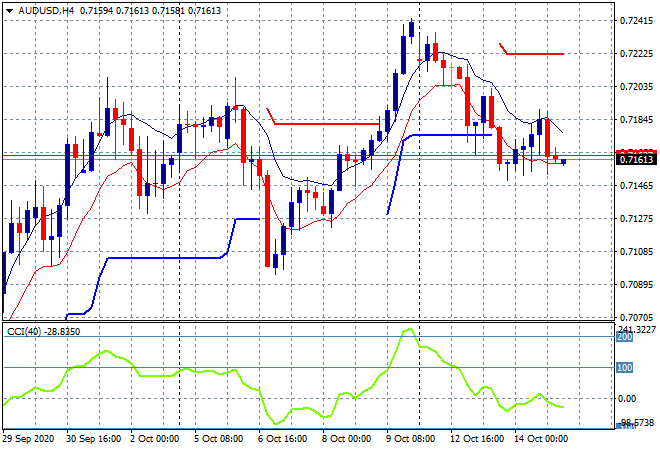Click the 241.3227 CCI scale value
Viewport: 660px width, 450px height.
pyautogui.click(x=637, y=329)
